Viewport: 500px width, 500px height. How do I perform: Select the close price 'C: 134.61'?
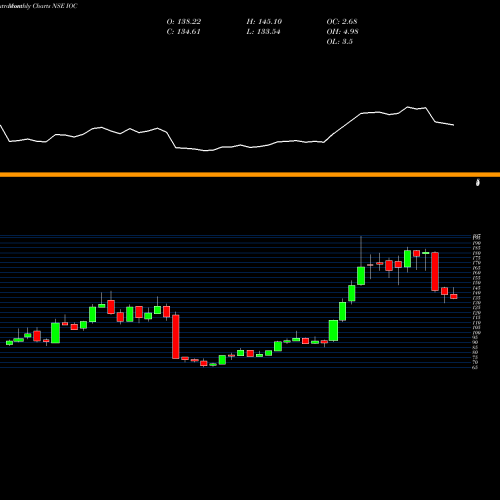pos(183,32)
